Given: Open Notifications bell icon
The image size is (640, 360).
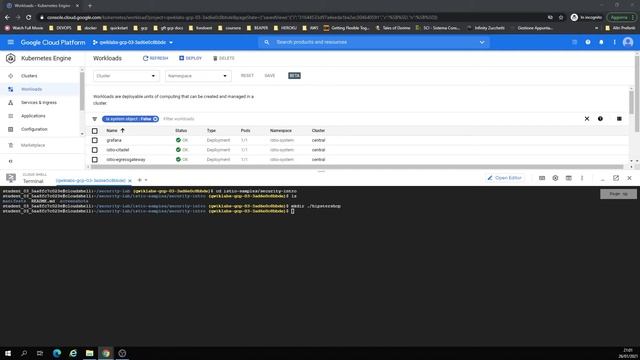Looking at the screenshot, I should point(601,42).
